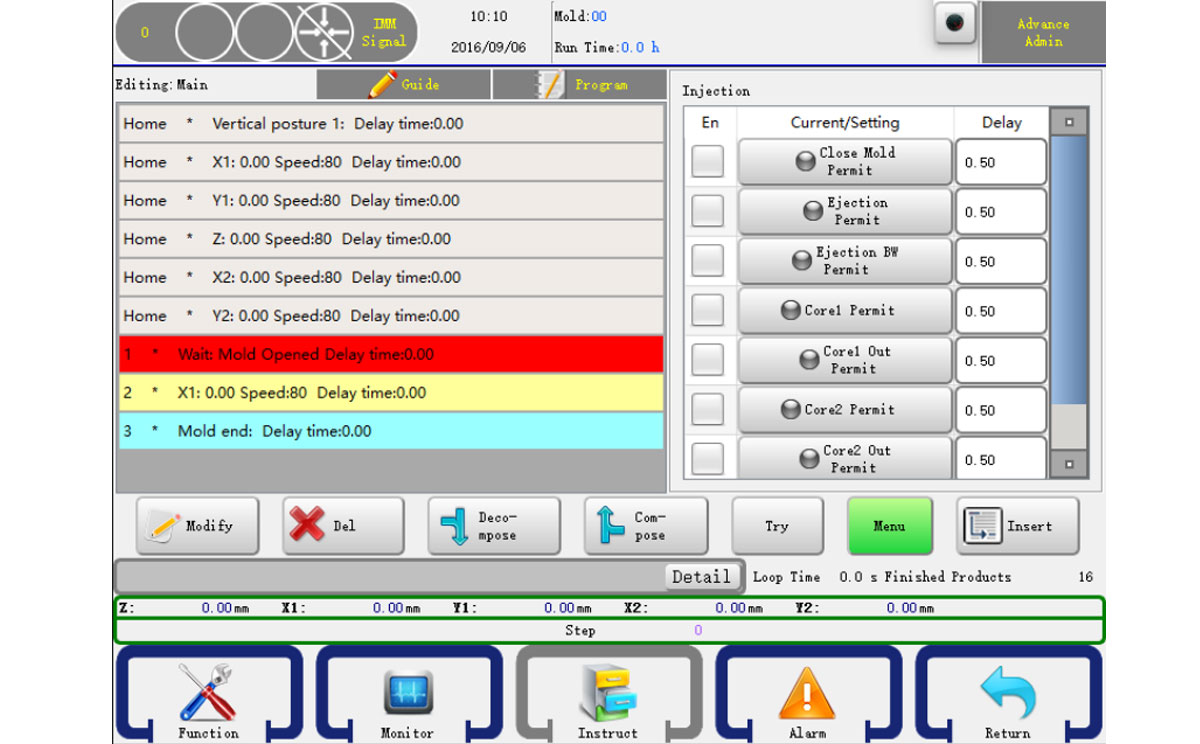Enable the Close Mold Permit checkbox
The width and height of the screenshot is (1200, 744).
tap(708, 162)
